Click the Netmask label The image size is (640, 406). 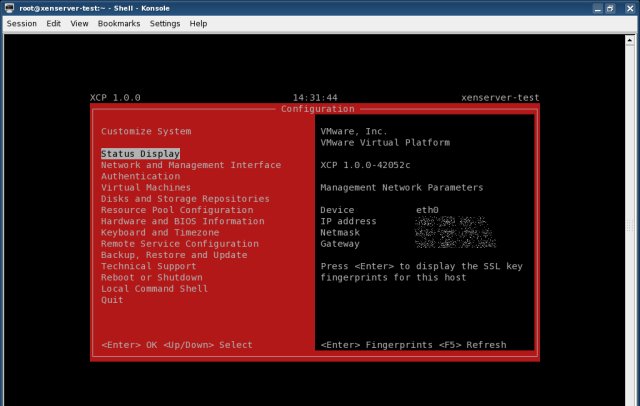340,232
